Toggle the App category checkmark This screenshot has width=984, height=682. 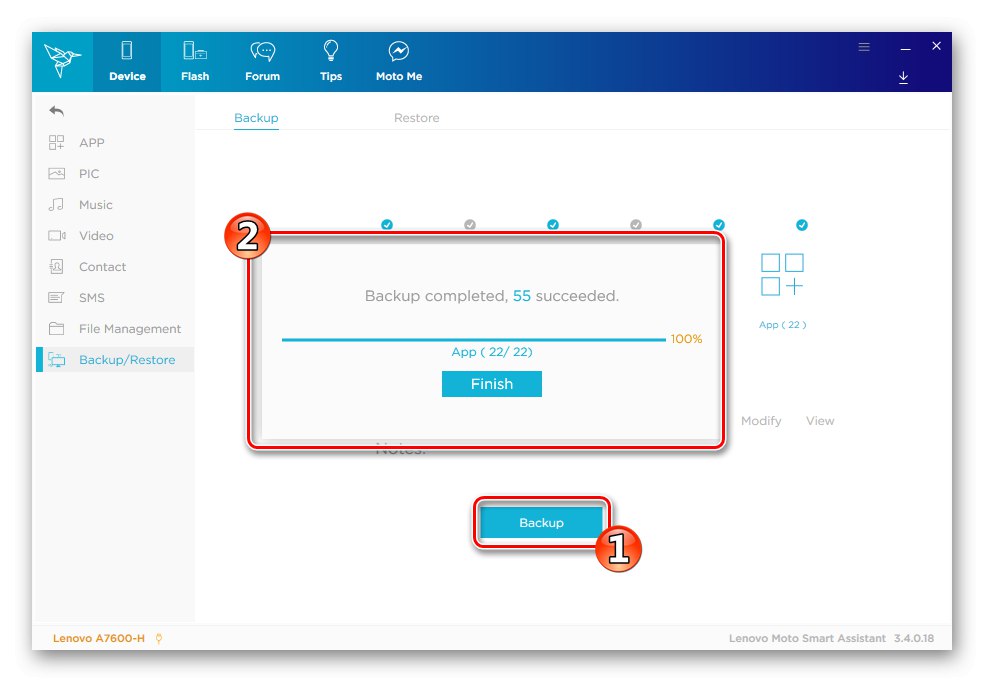coord(802,225)
